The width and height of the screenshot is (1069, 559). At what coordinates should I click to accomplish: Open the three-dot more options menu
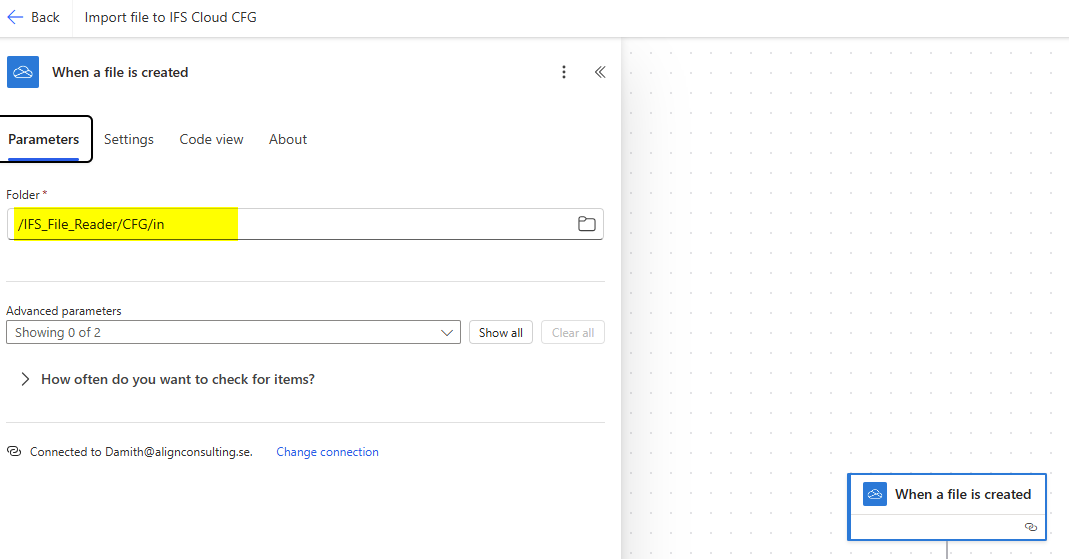[564, 72]
